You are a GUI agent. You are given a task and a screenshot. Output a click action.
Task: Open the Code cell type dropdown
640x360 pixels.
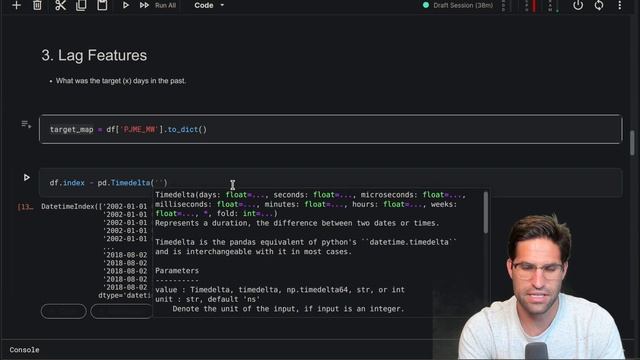[x=209, y=5]
